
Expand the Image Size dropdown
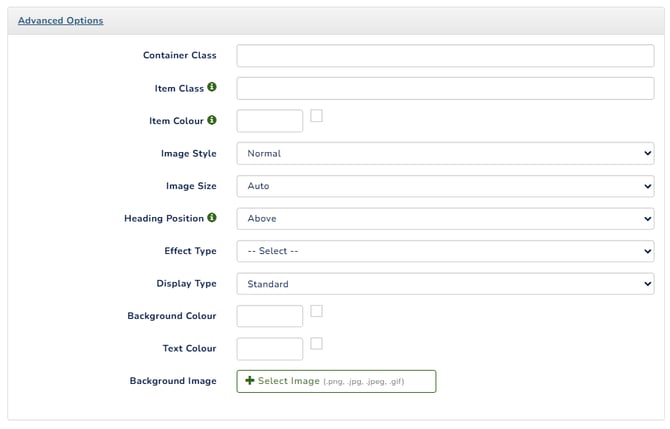tap(445, 186)
